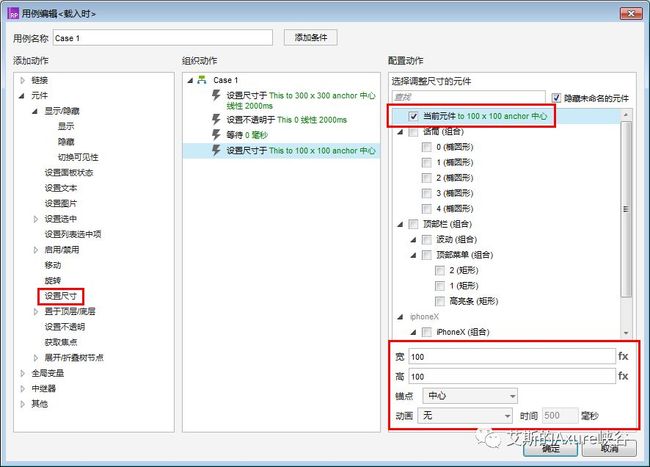Select 设置文本 action
Image resolution: width=650 pixels, height=467 pixels.
61,188
